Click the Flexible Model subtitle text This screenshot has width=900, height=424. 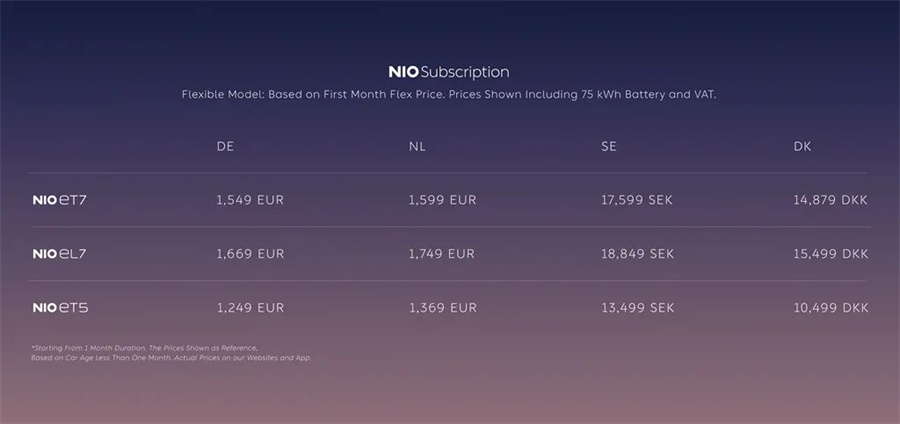click(449, 95)
